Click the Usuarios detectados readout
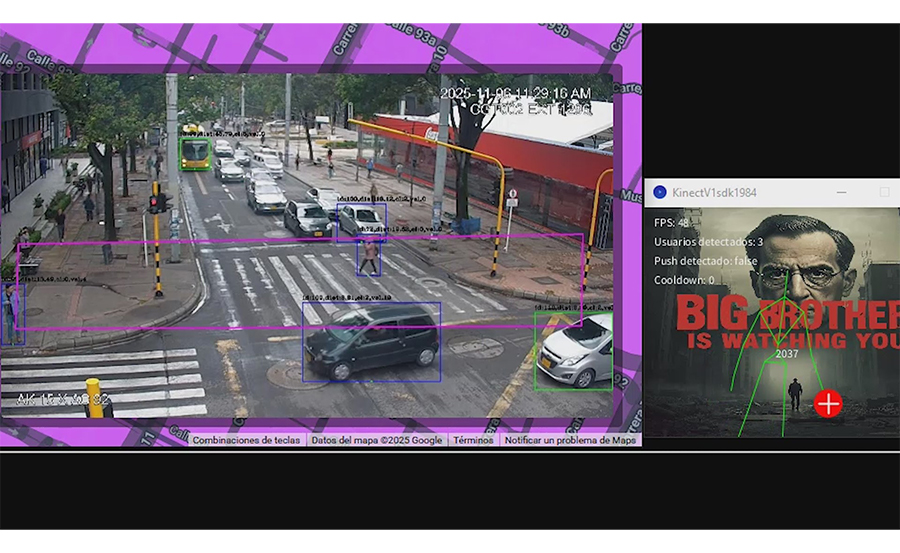 pyautogui.click(x=708, y=242)
